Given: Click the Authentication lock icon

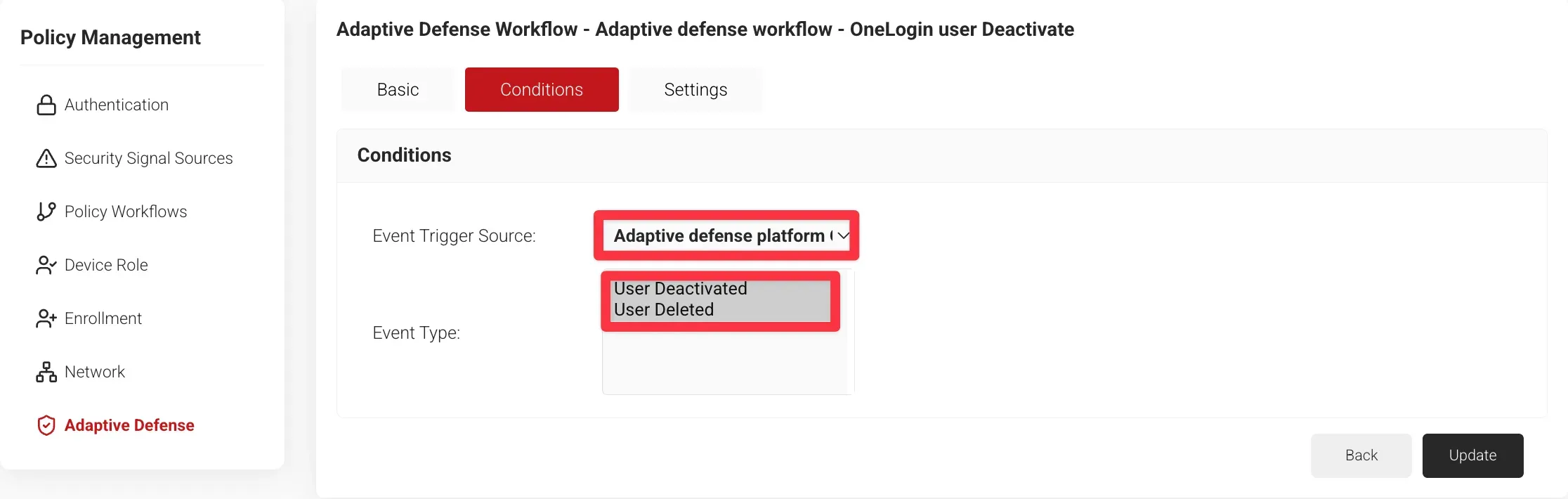Looking at the screenshot, I should tap(46, 105).
